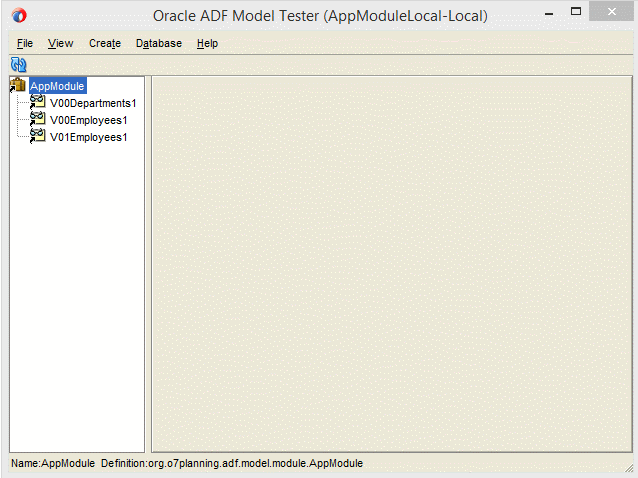Click the V00Employees1 view object icon
This screenshot has width=638, height=478.
pos(37,119)
